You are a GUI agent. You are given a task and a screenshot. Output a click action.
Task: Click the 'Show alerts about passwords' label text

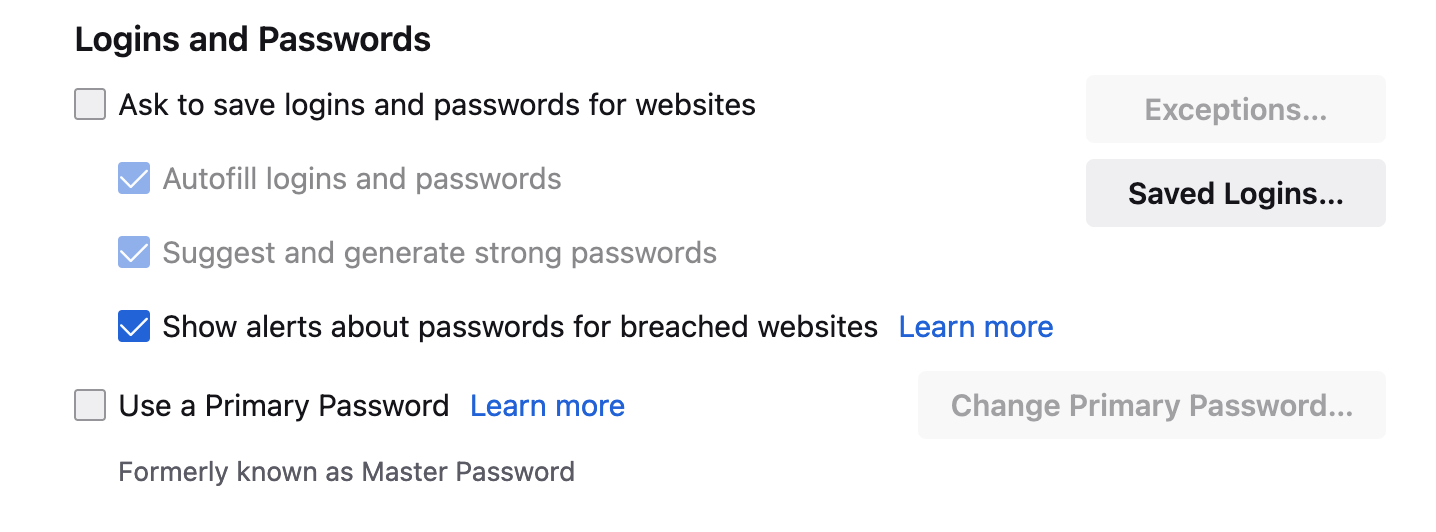[x=346, y=326]
